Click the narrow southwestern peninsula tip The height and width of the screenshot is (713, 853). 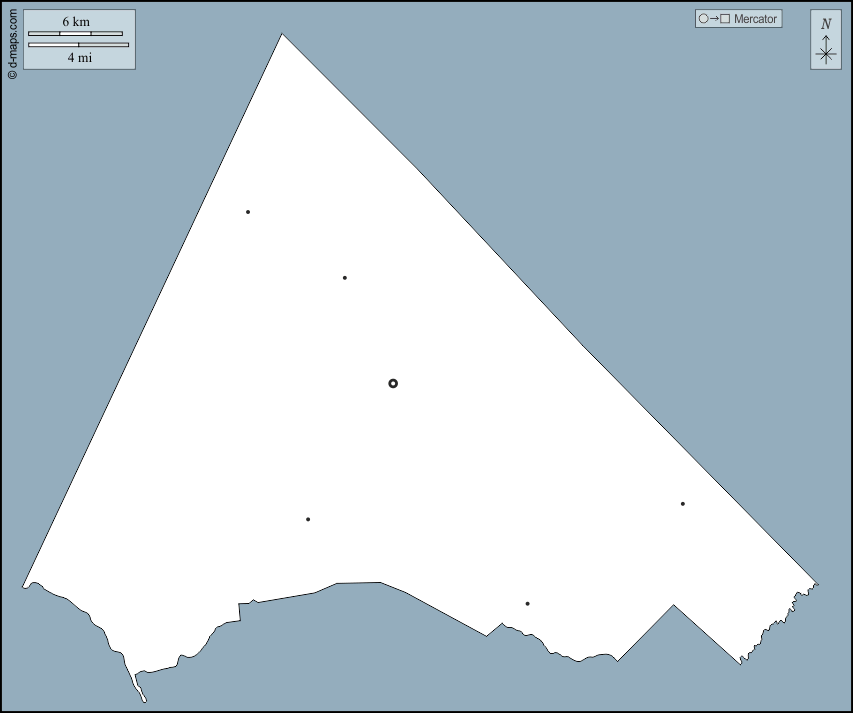[x=143, y=699]
